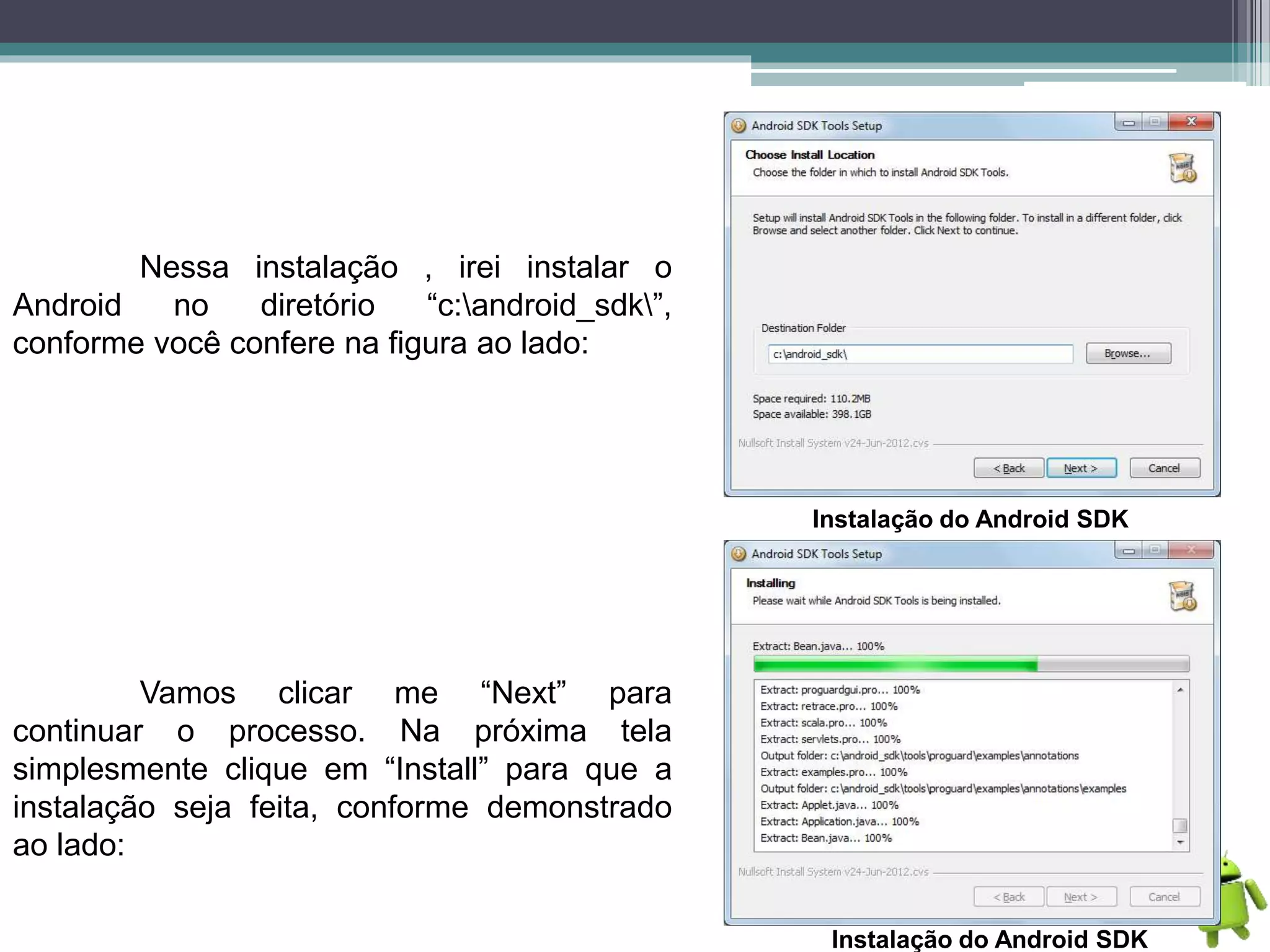
Task: Minimize the Installing dialog window
Action: coord(1128,550)
